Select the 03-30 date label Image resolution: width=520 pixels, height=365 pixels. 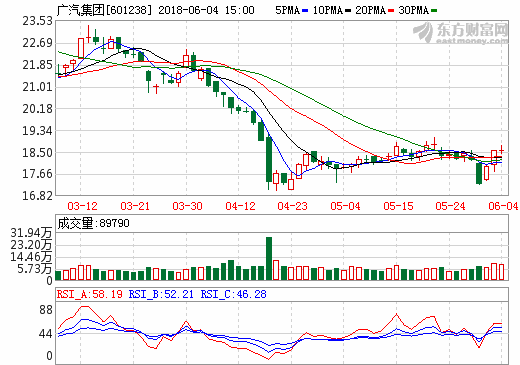187,206
